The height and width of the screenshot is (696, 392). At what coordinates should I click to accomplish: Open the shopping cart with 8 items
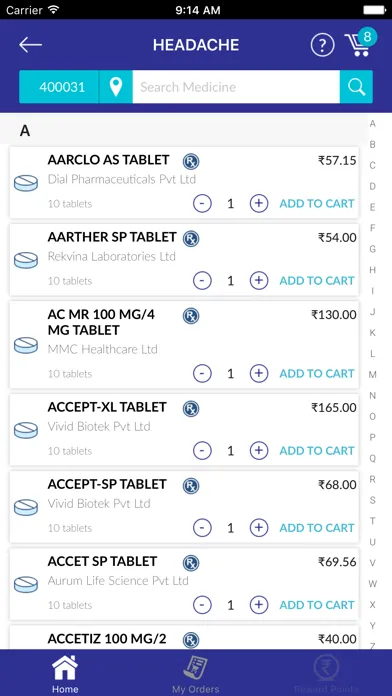360,43
